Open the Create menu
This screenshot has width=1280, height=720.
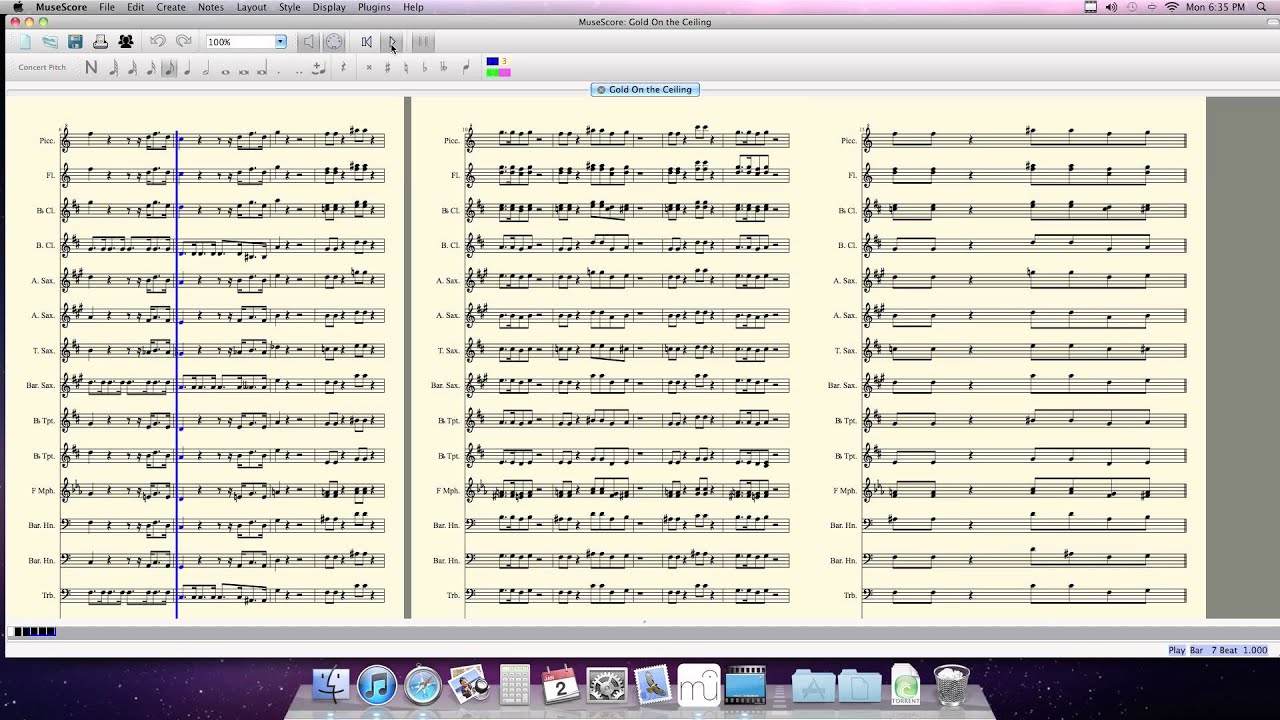pos(171,7)
